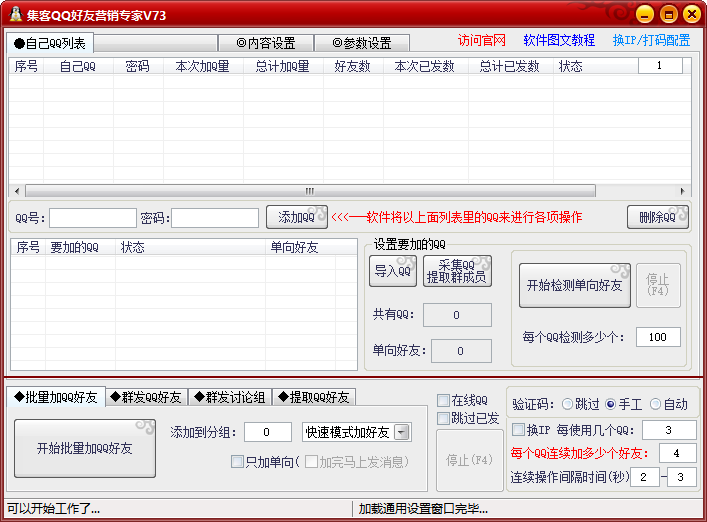The image size is (707, 522).
Task: Select the 群发QQ好友 tab
Action: click(x=146, y=397)
